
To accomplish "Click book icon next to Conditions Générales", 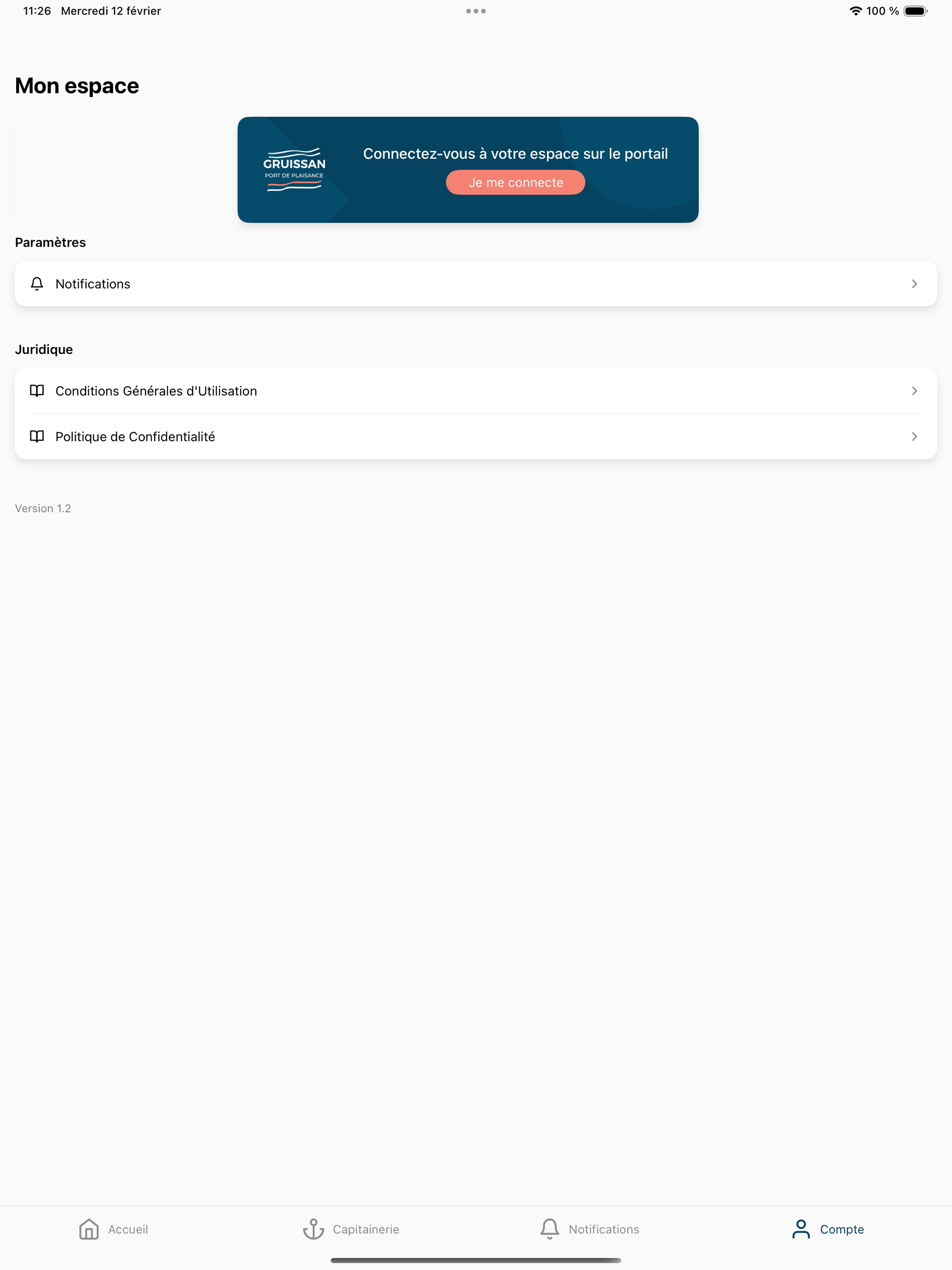I will [x=37, y=391].
